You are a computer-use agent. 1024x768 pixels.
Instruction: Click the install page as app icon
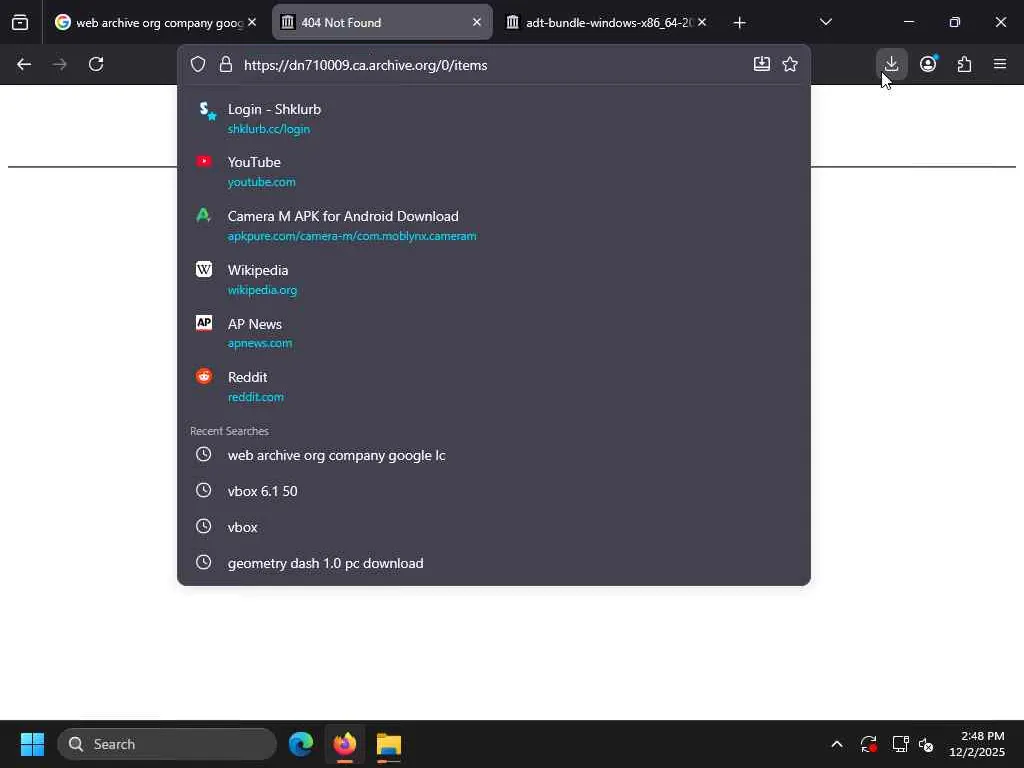[x=761, y=64]
